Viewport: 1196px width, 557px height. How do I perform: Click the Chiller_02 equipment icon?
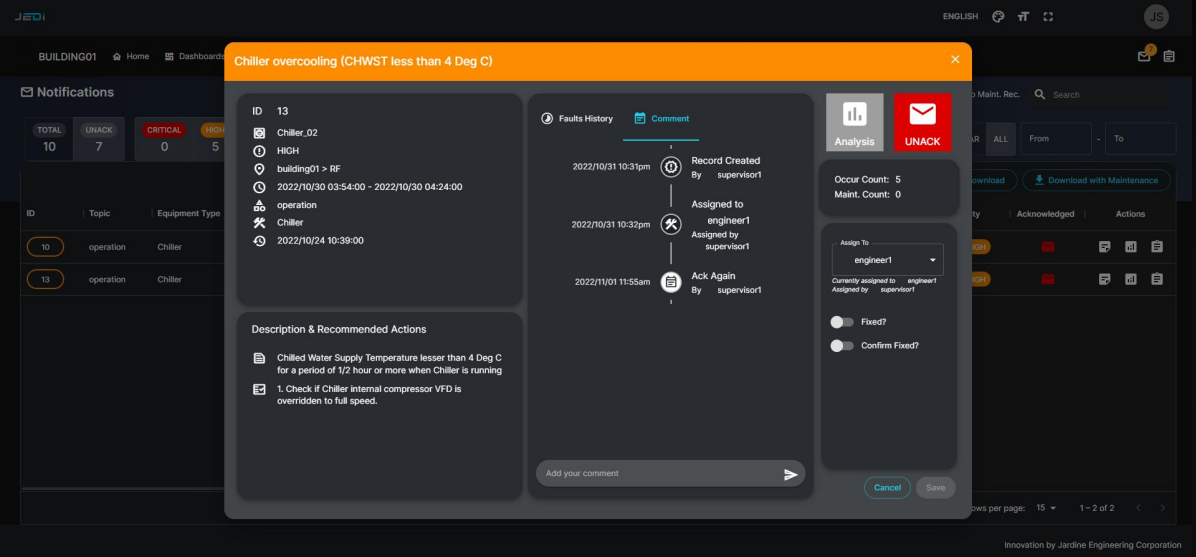[259, 133]
